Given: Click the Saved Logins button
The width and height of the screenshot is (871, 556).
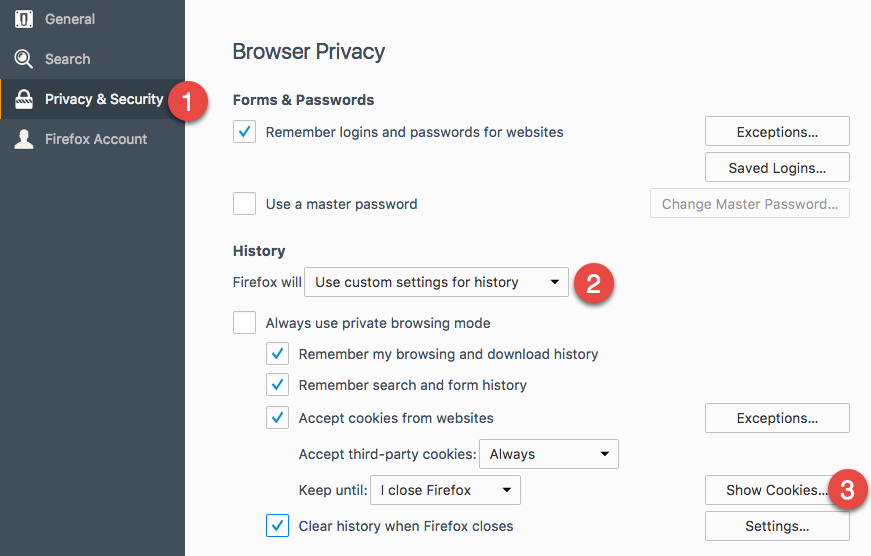Looking at the screenshot, I should tap(777, 168).
